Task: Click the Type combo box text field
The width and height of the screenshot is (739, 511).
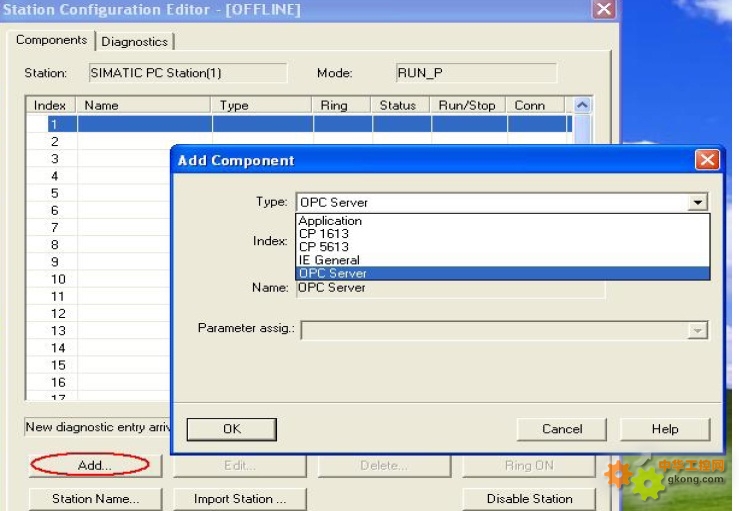Action: tap(493, 202)
